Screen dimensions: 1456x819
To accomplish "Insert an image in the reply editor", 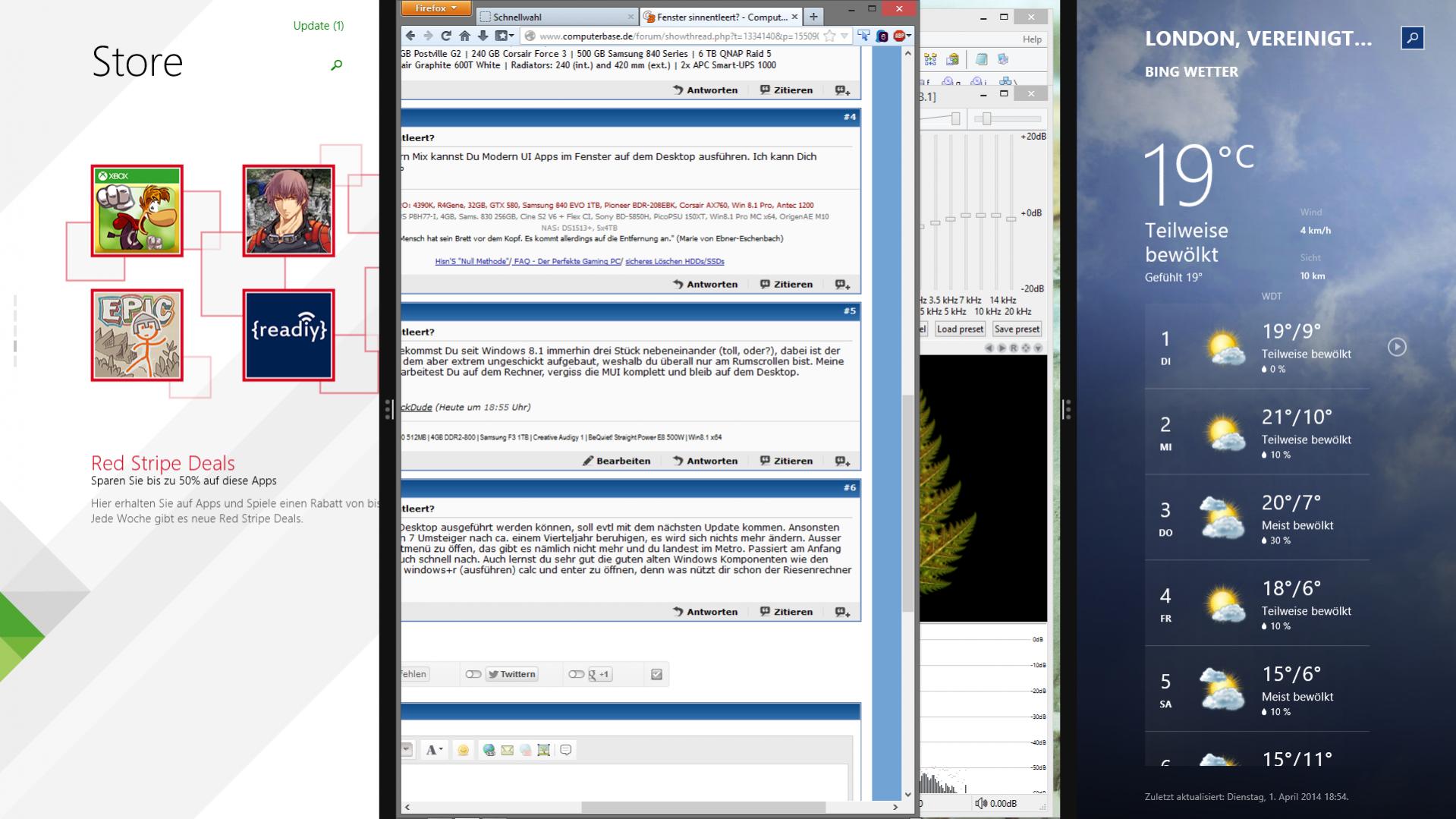I will pyautogui.click(x=543, y=750).
